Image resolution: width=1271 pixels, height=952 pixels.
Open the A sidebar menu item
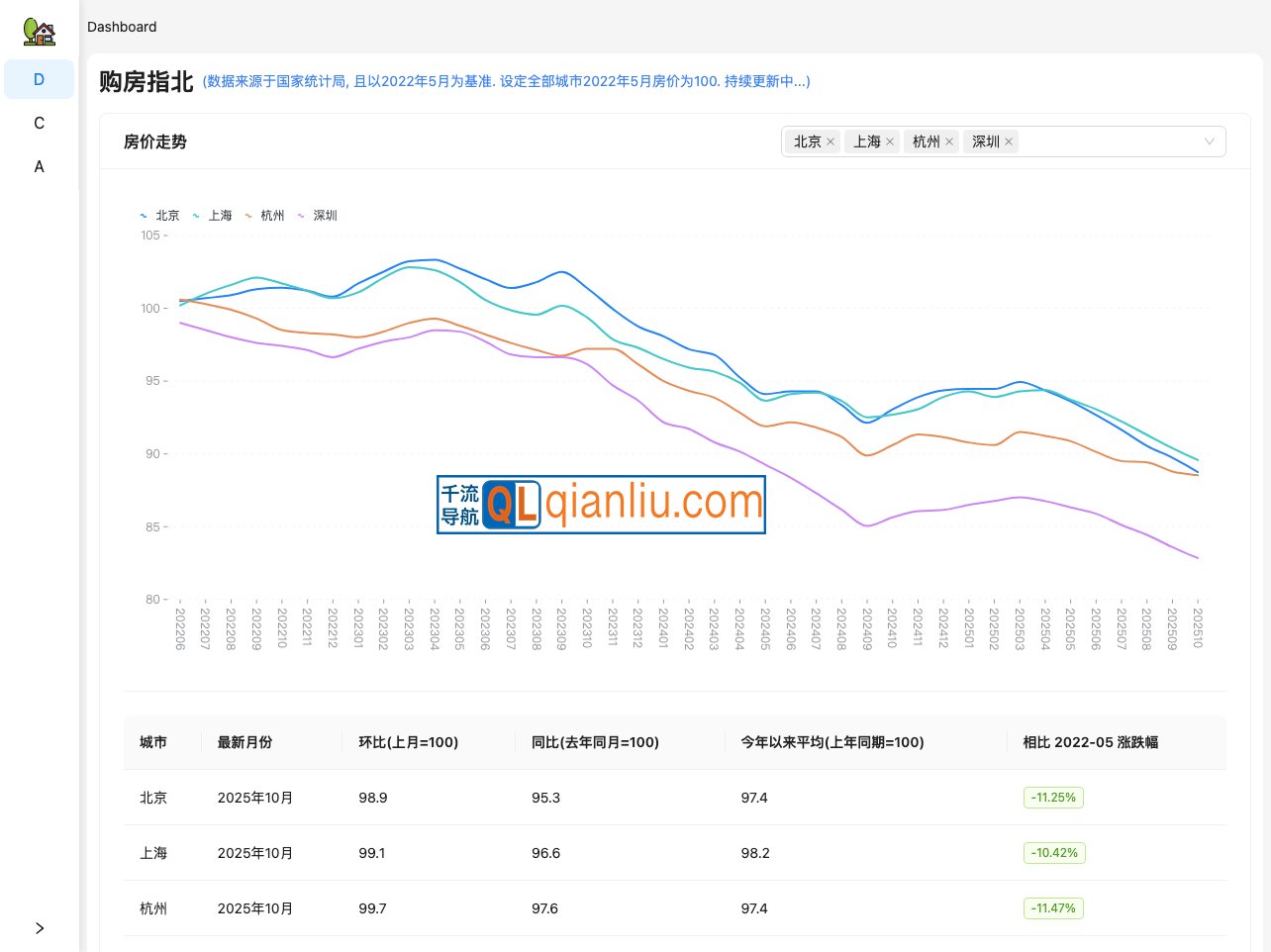point(40,166)
